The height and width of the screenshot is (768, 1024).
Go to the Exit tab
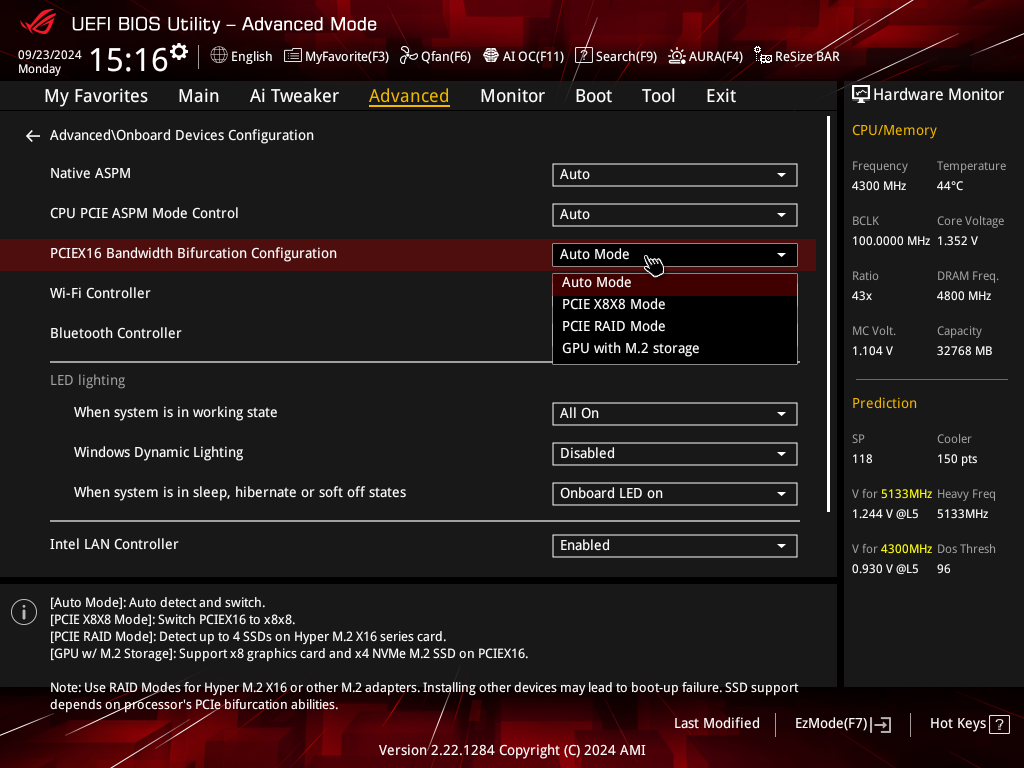point(721,96)
